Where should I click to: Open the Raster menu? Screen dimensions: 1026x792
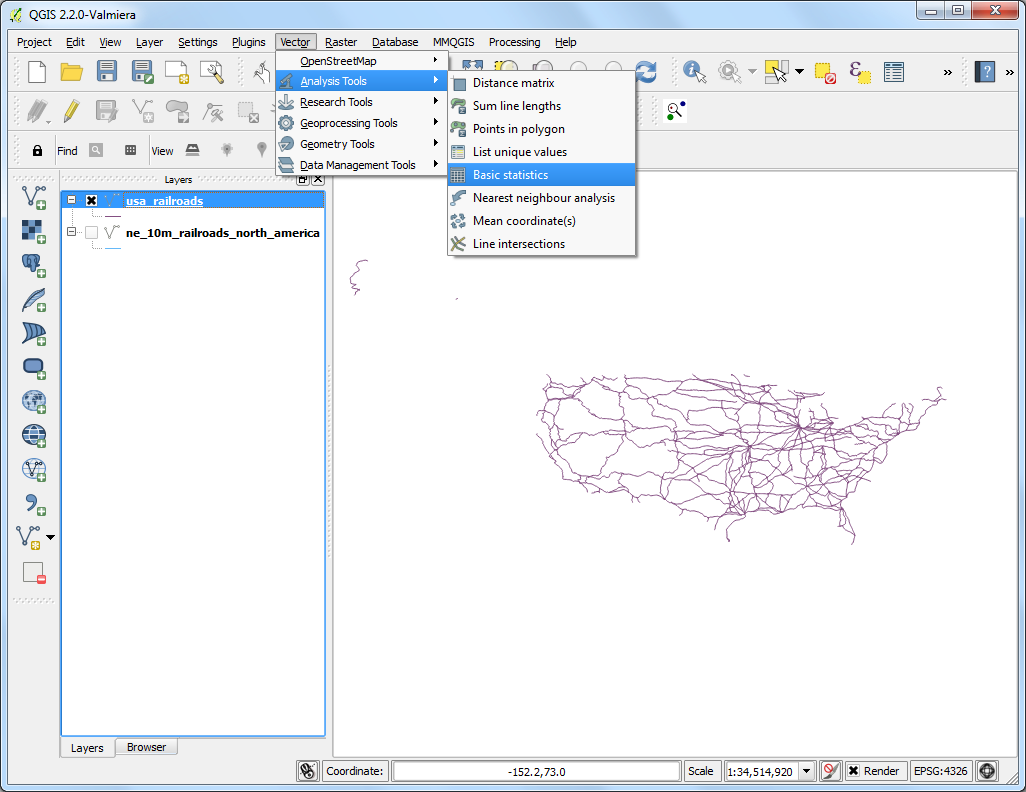point(341,42)
